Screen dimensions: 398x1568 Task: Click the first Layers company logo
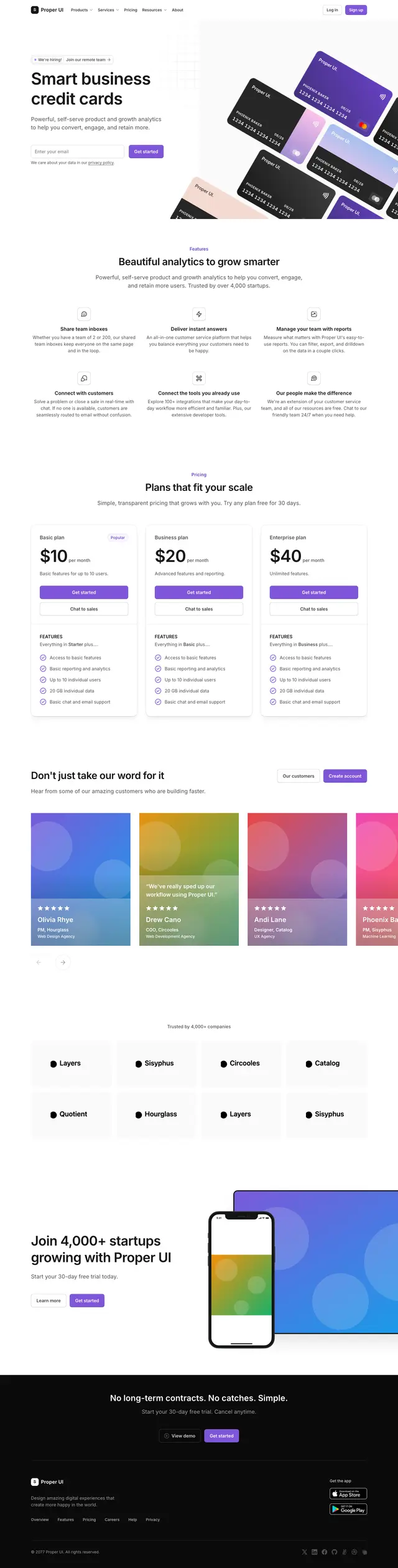click(x=65, y=1063)
